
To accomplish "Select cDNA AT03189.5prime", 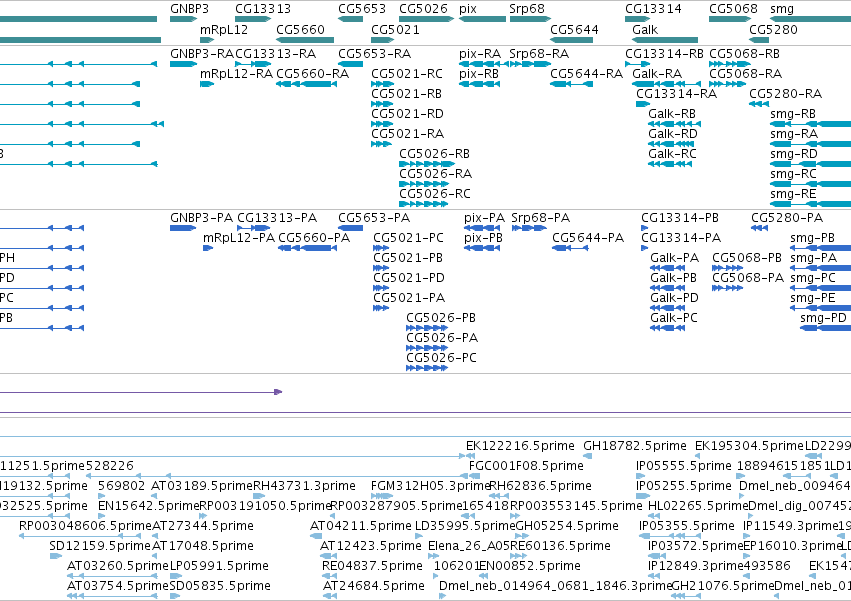I will 202,486.
